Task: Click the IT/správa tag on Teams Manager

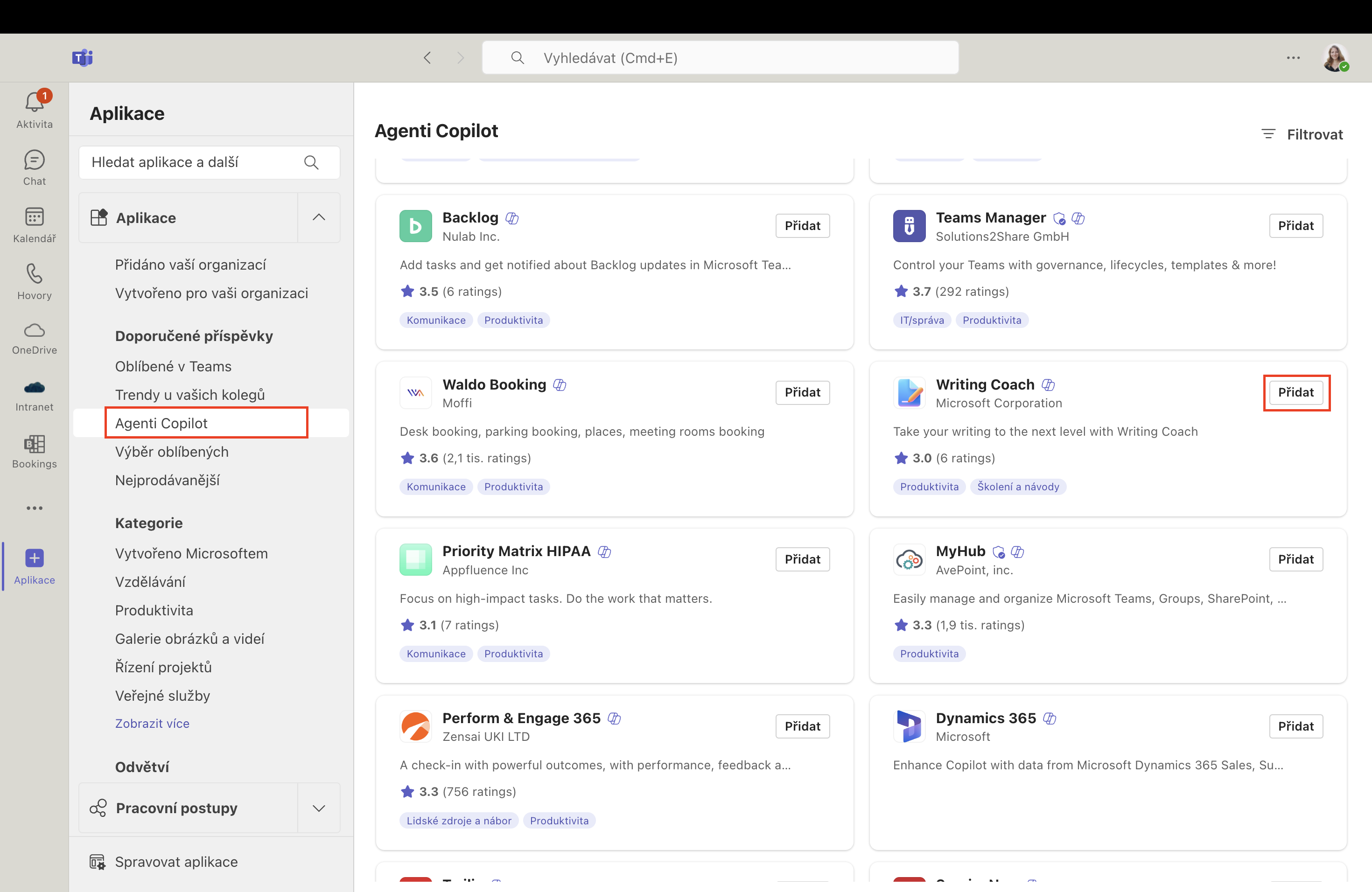Action: [x=922, y=321]
